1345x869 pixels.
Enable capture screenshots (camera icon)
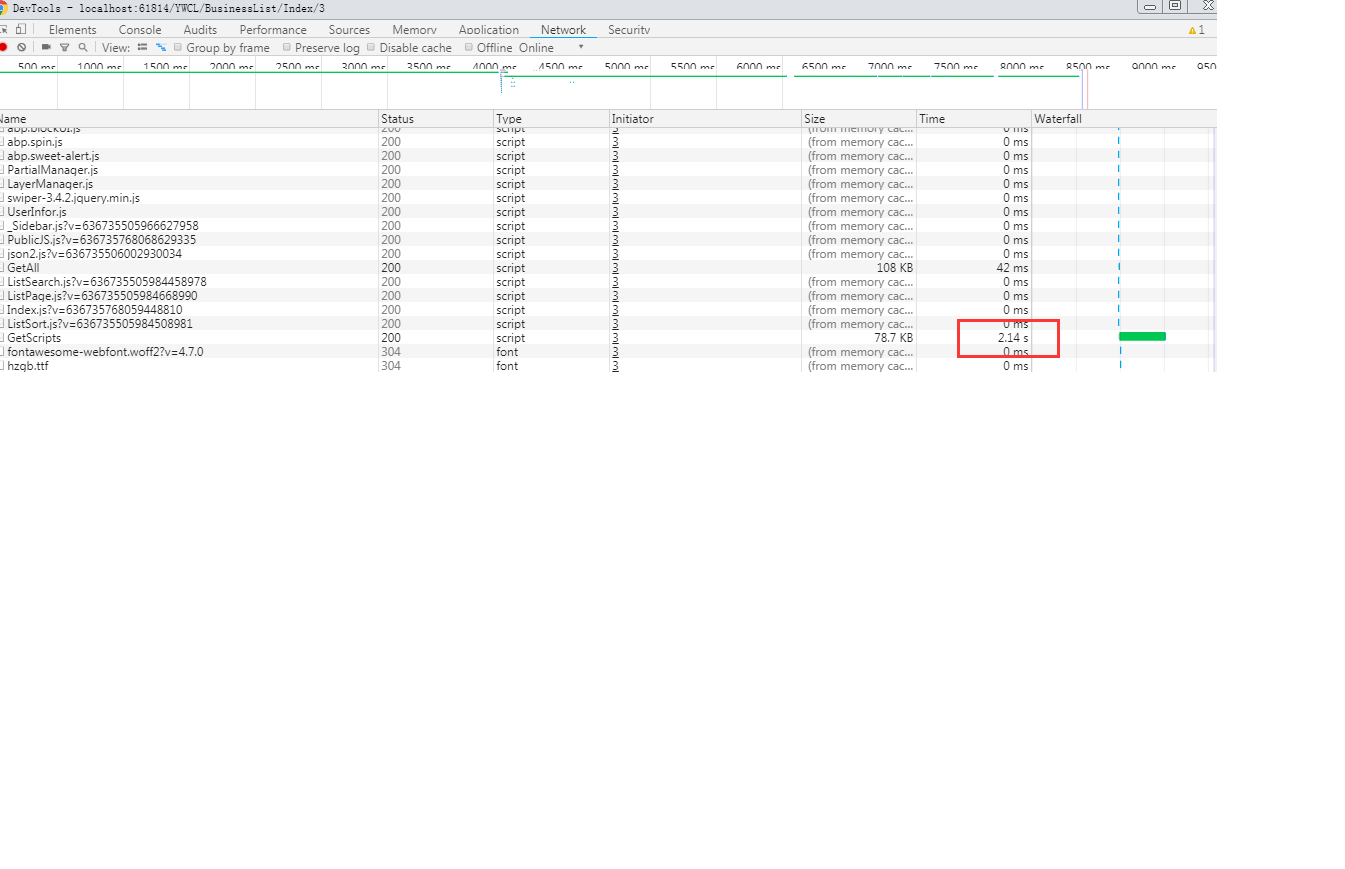coord(46,47)
